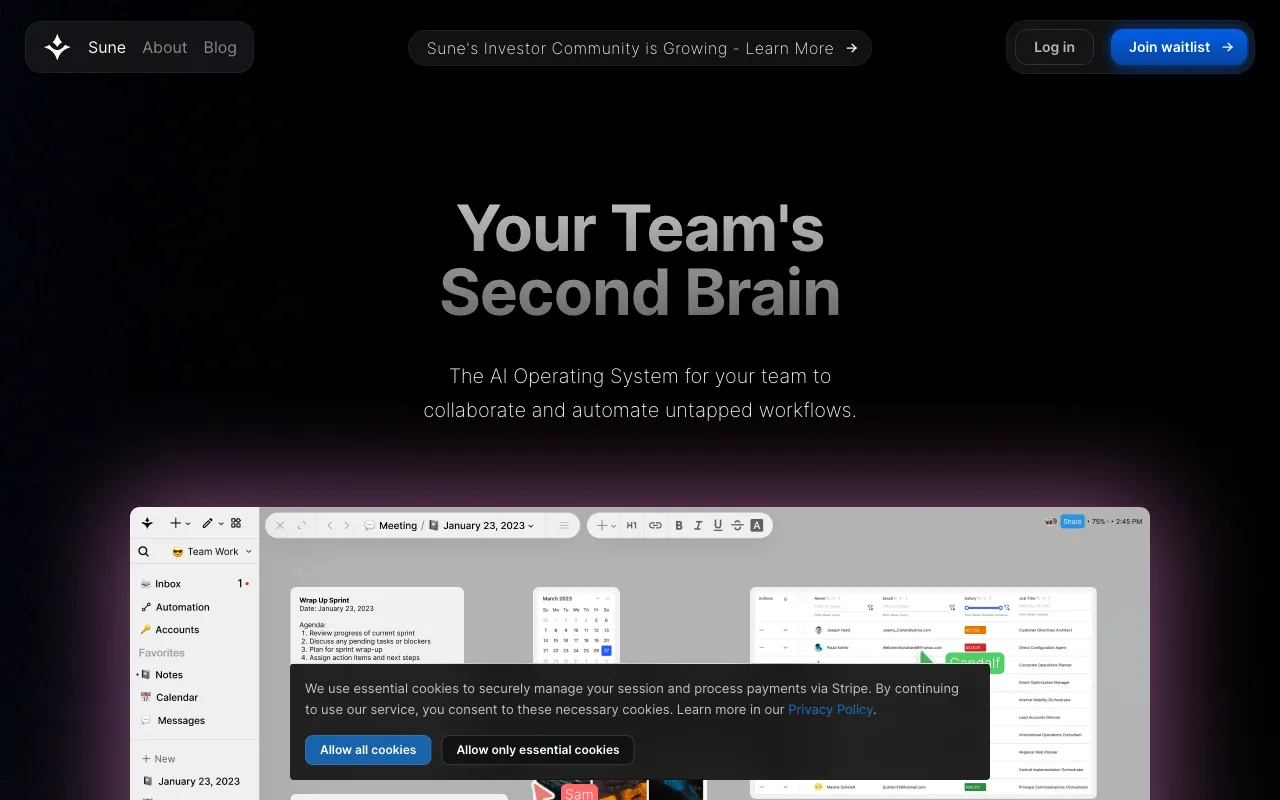Click the Log in button
Image resolution: width=1280 pixels, height=800 pixels.
pyautogui.click(x=1054, y=47)
